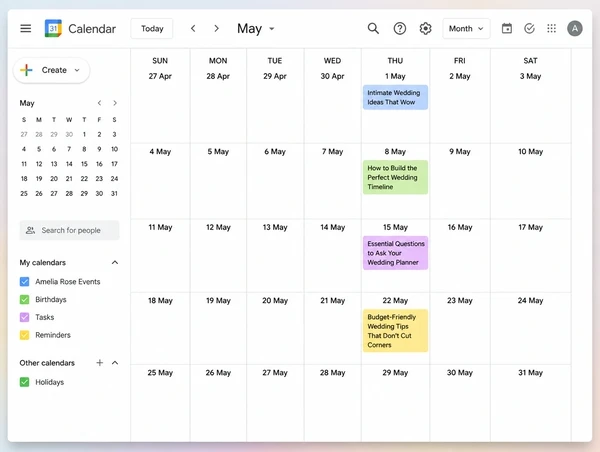Add other calendars with the plus icon
This screenshot has width=600, height=452.
coord(99,362)
